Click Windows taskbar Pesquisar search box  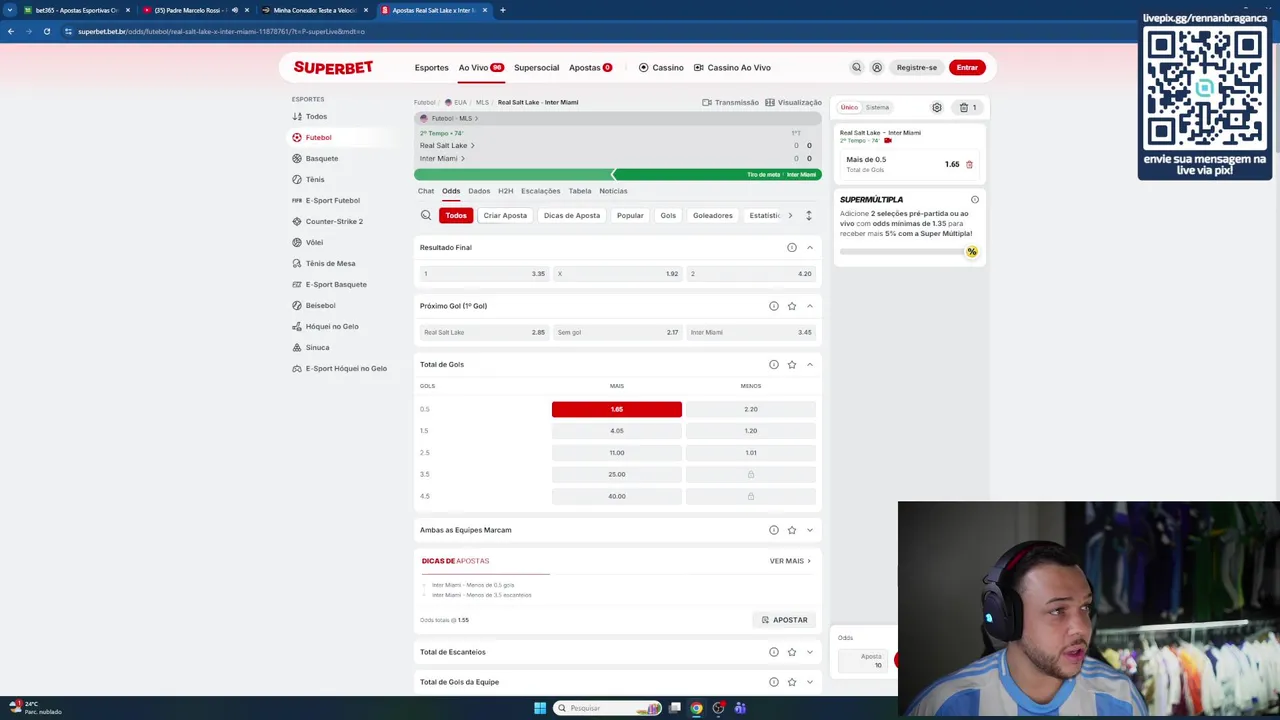[x=608, y=708]
